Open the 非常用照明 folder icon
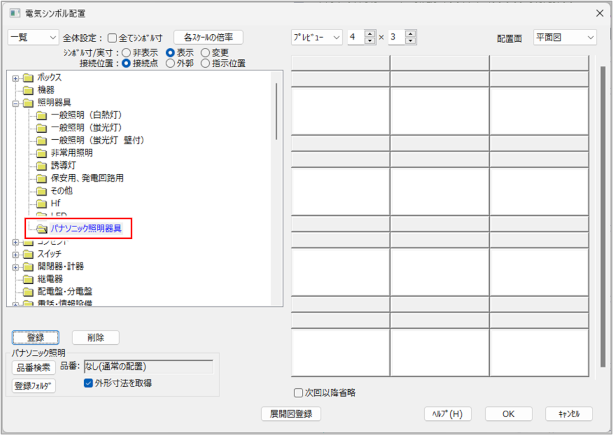 click(x=42, y=153)
